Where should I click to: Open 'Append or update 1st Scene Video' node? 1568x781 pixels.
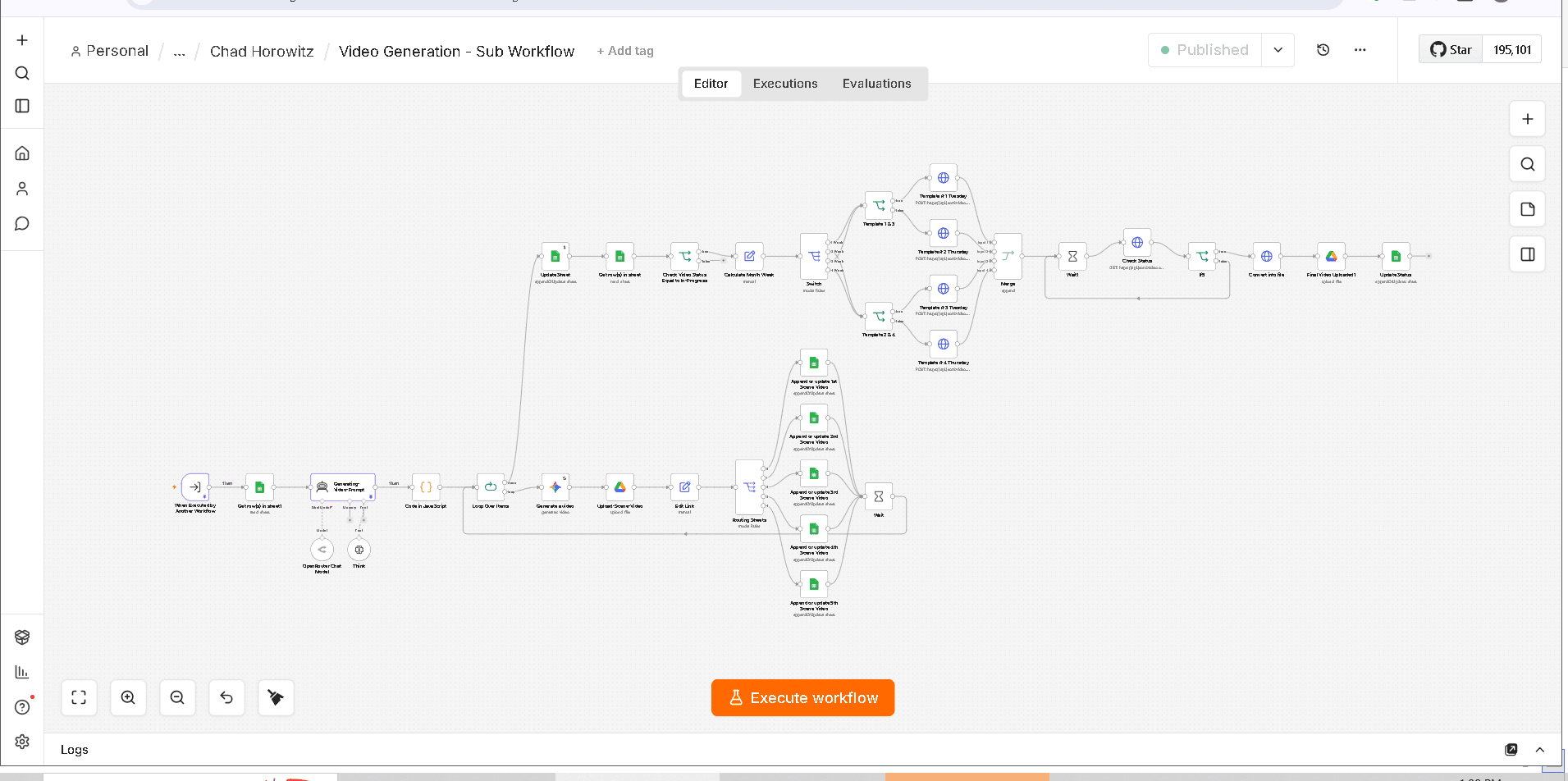click(x=814, y=363)
